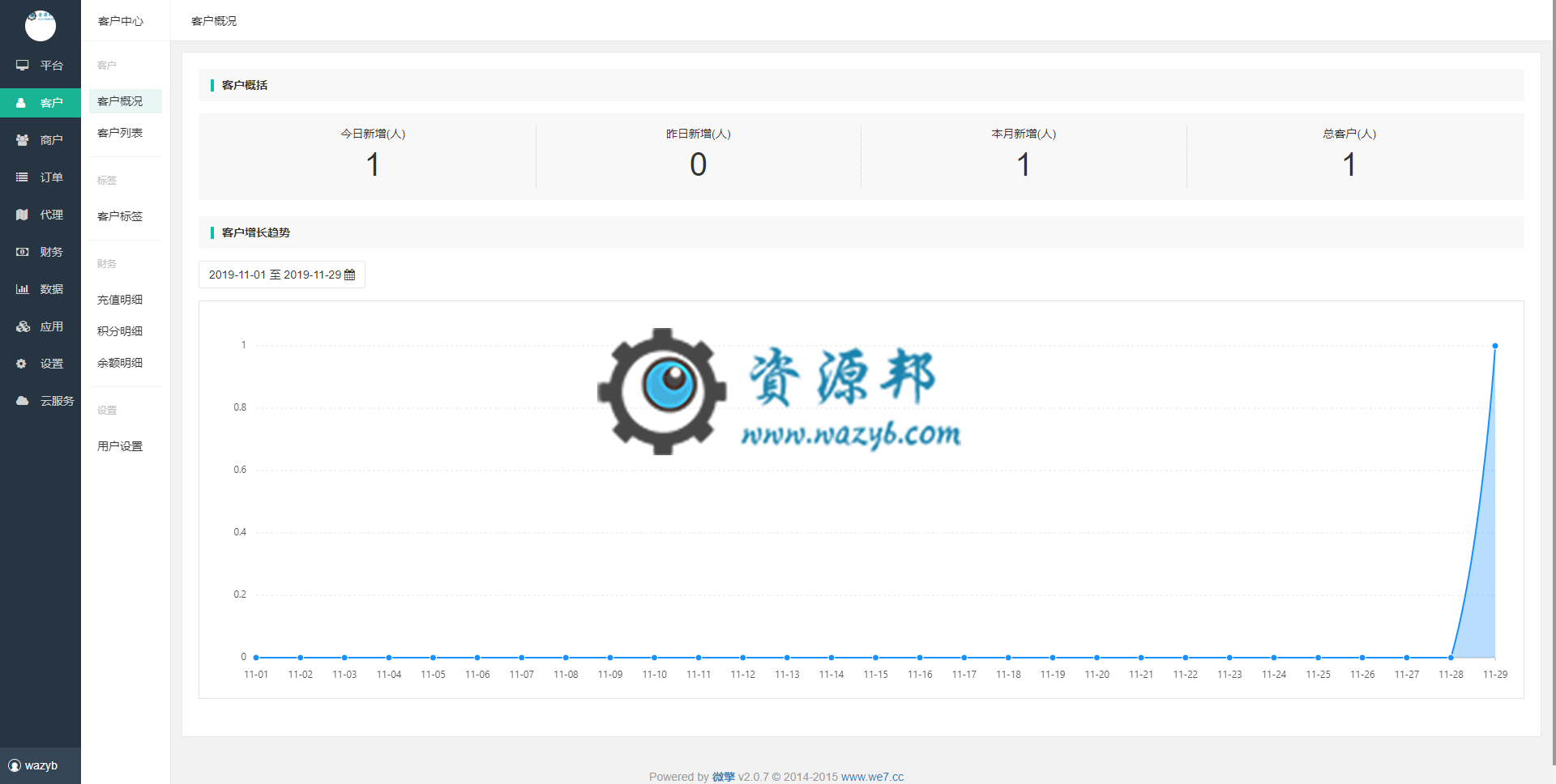Open the 平台 sidebar menu

coord(41,66)
